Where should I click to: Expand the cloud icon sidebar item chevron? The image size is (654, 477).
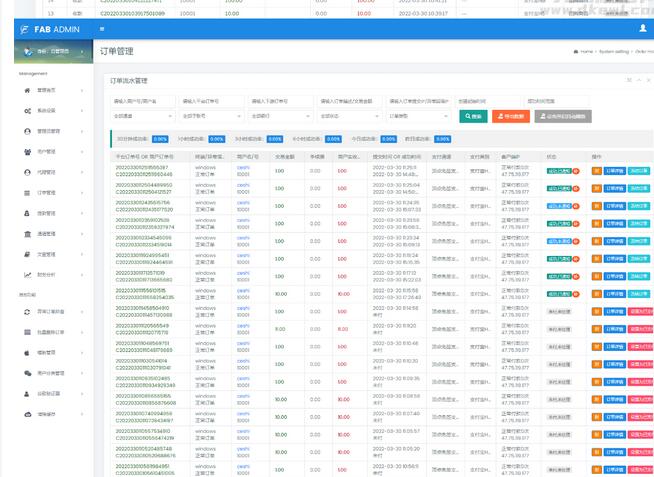click(x=82, y=414)
